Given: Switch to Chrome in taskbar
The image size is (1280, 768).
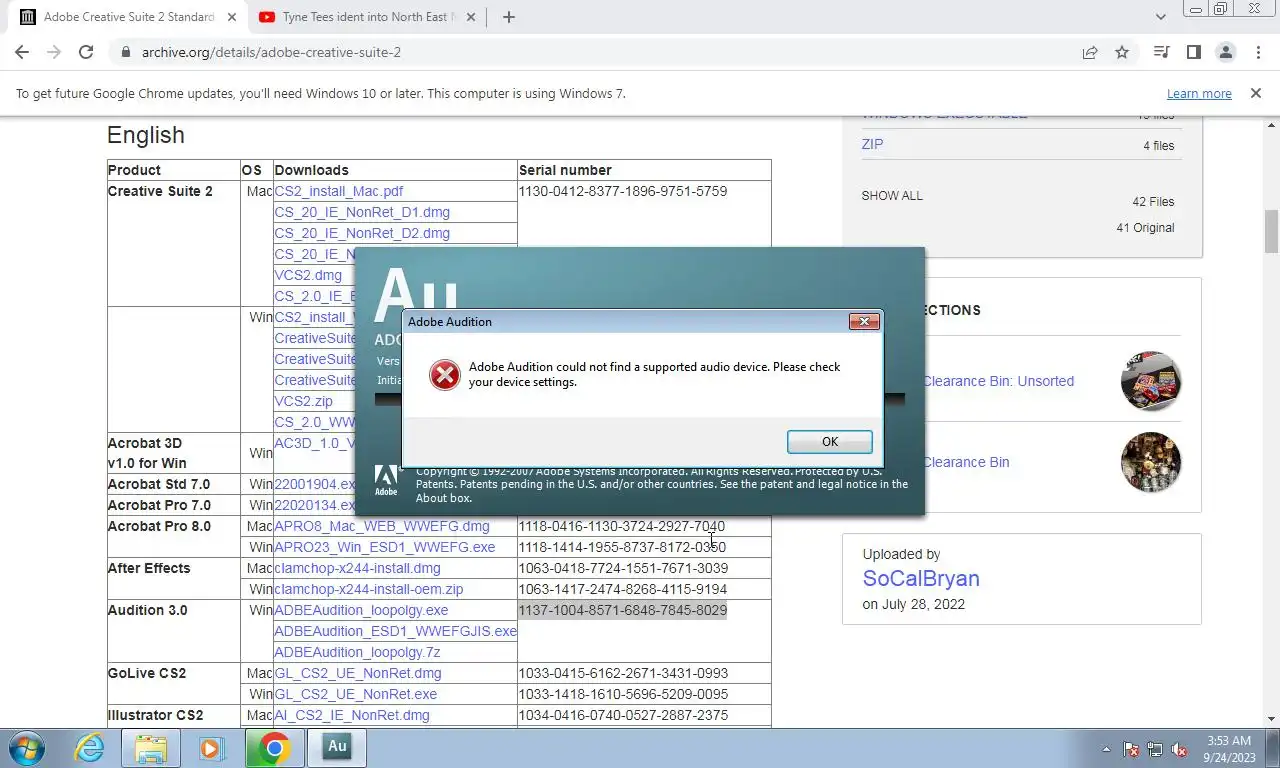Looking at the screenshot, I should pos(273,748).
